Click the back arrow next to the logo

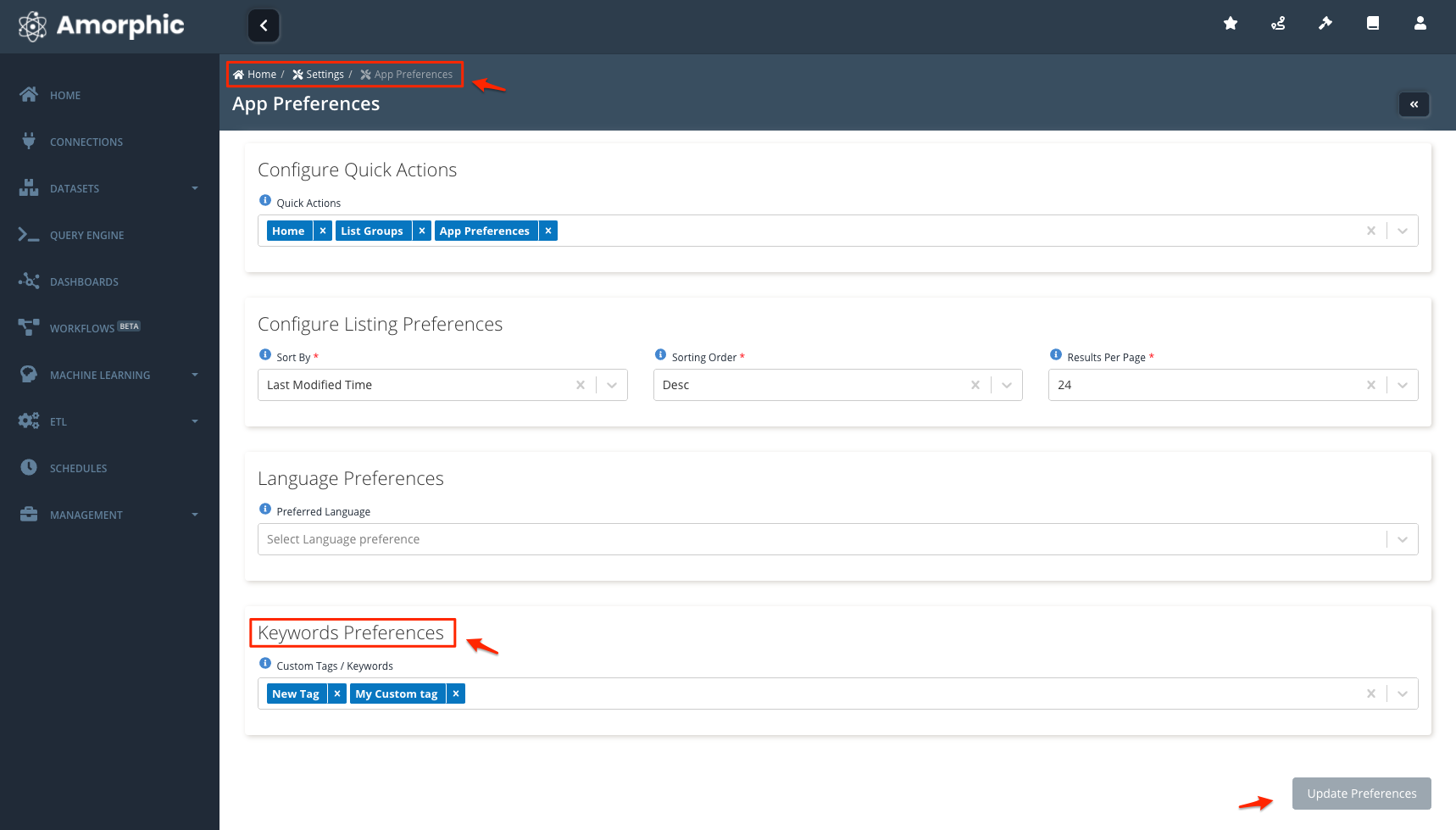263,25
